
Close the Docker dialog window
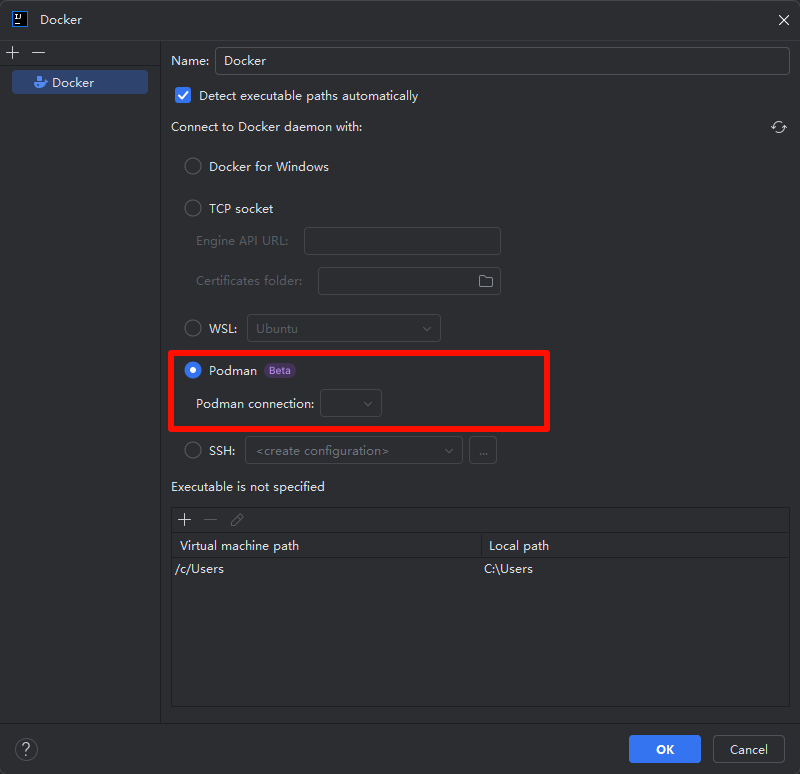[x=783, y=19]
